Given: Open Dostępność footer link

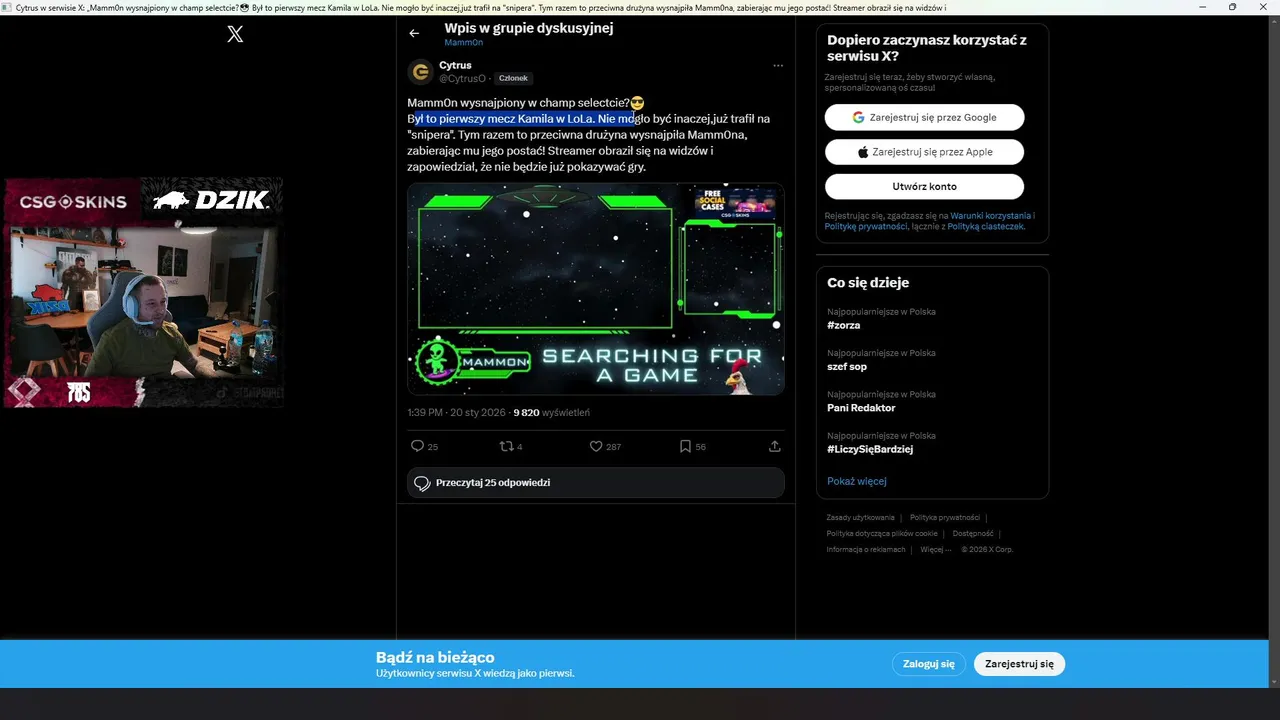Looking at the screenshot, I should point(973,533).
